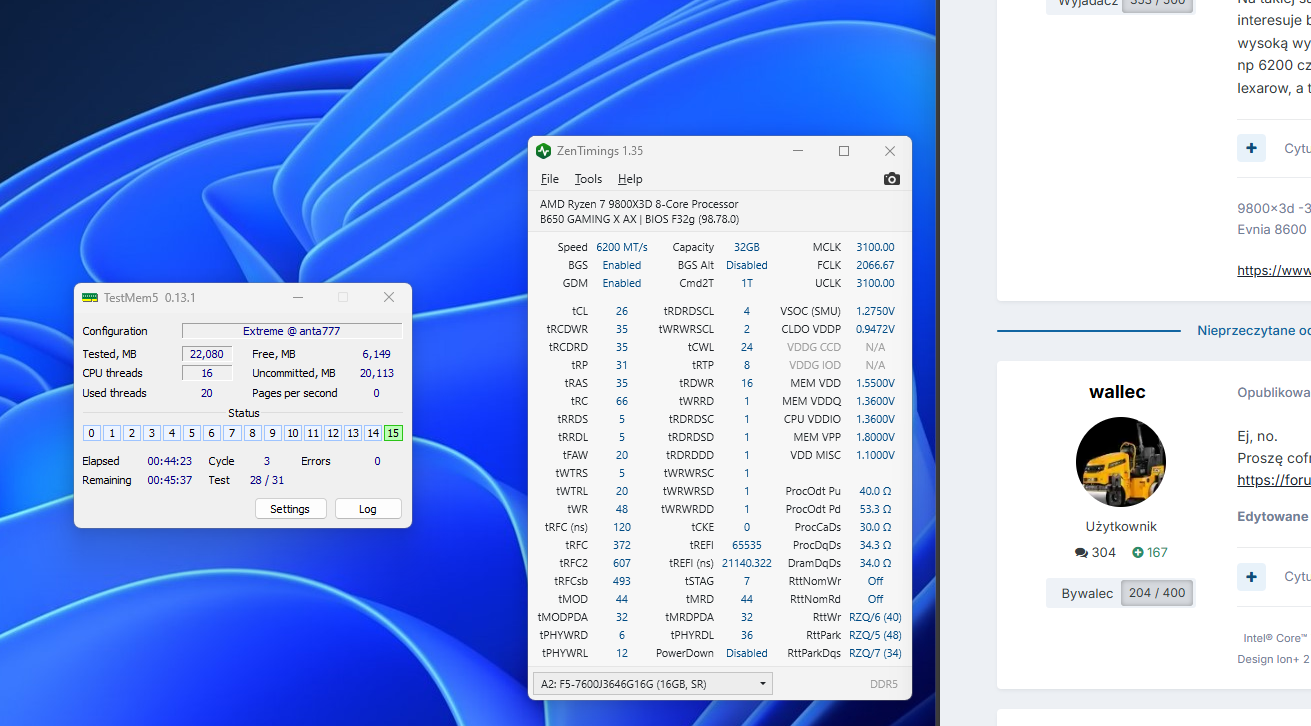The width and height of the screenshot is (1311, 726).
Task: Select the highlighted thread box 15 in Status
Action: point(393,433)
